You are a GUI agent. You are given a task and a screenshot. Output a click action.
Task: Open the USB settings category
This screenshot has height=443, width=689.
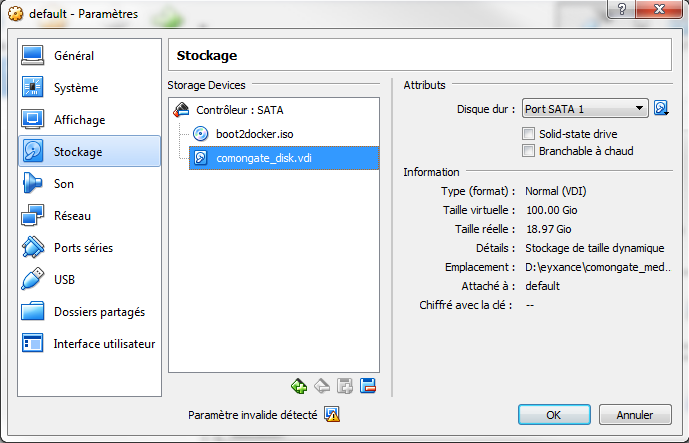pos(89,280)
